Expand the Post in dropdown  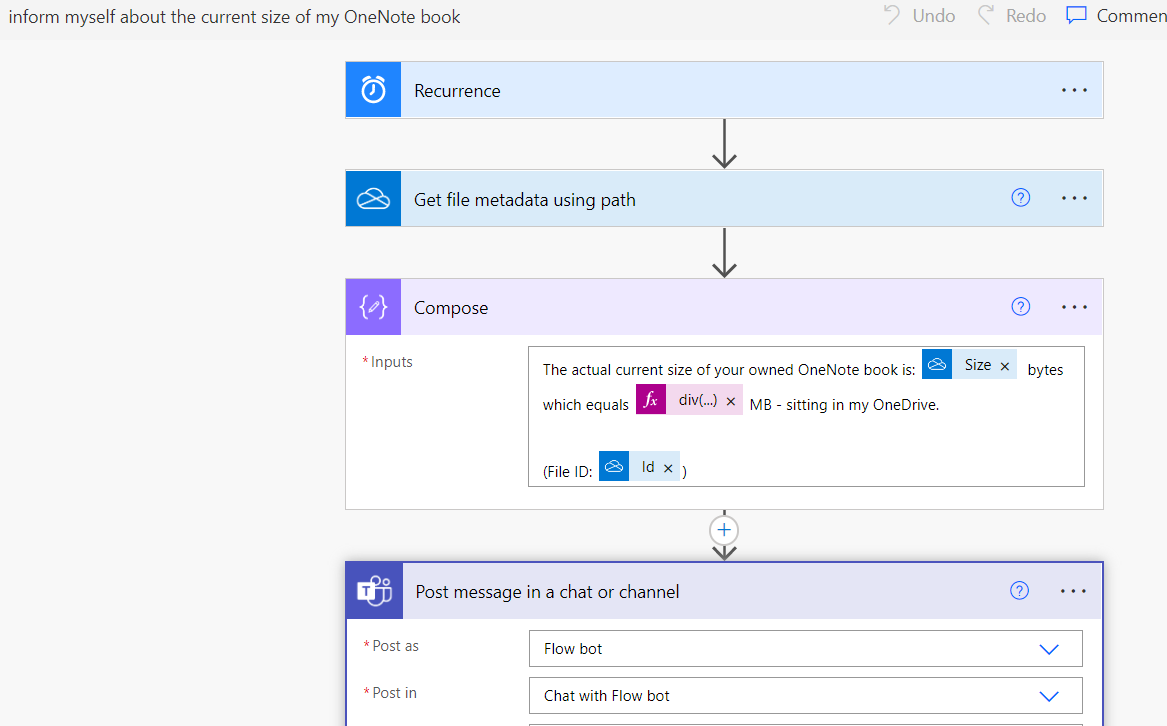[1049, 696]
